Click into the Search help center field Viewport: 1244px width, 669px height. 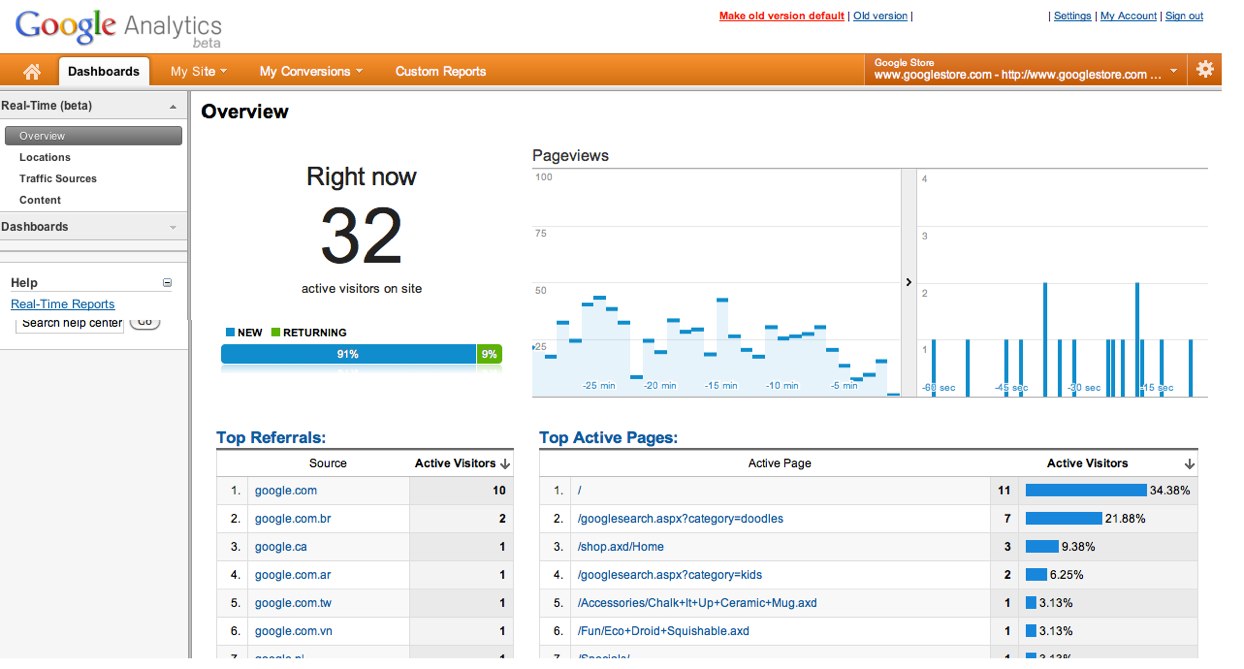pyautogui.click(x=70, y=323)
